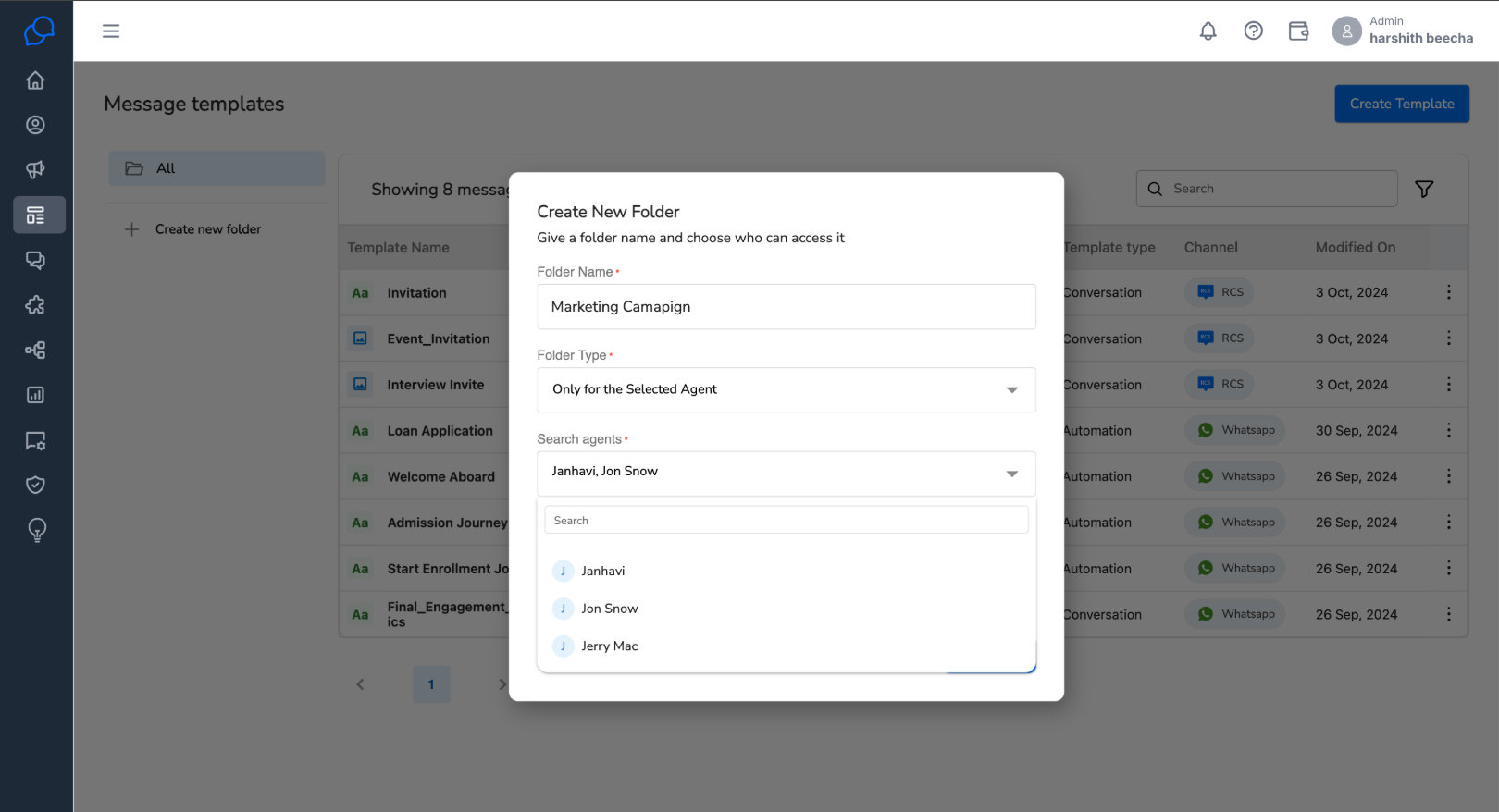Go to page 1 of pagination
Screen dimensions: 1499x812
(x=431, y=684)
